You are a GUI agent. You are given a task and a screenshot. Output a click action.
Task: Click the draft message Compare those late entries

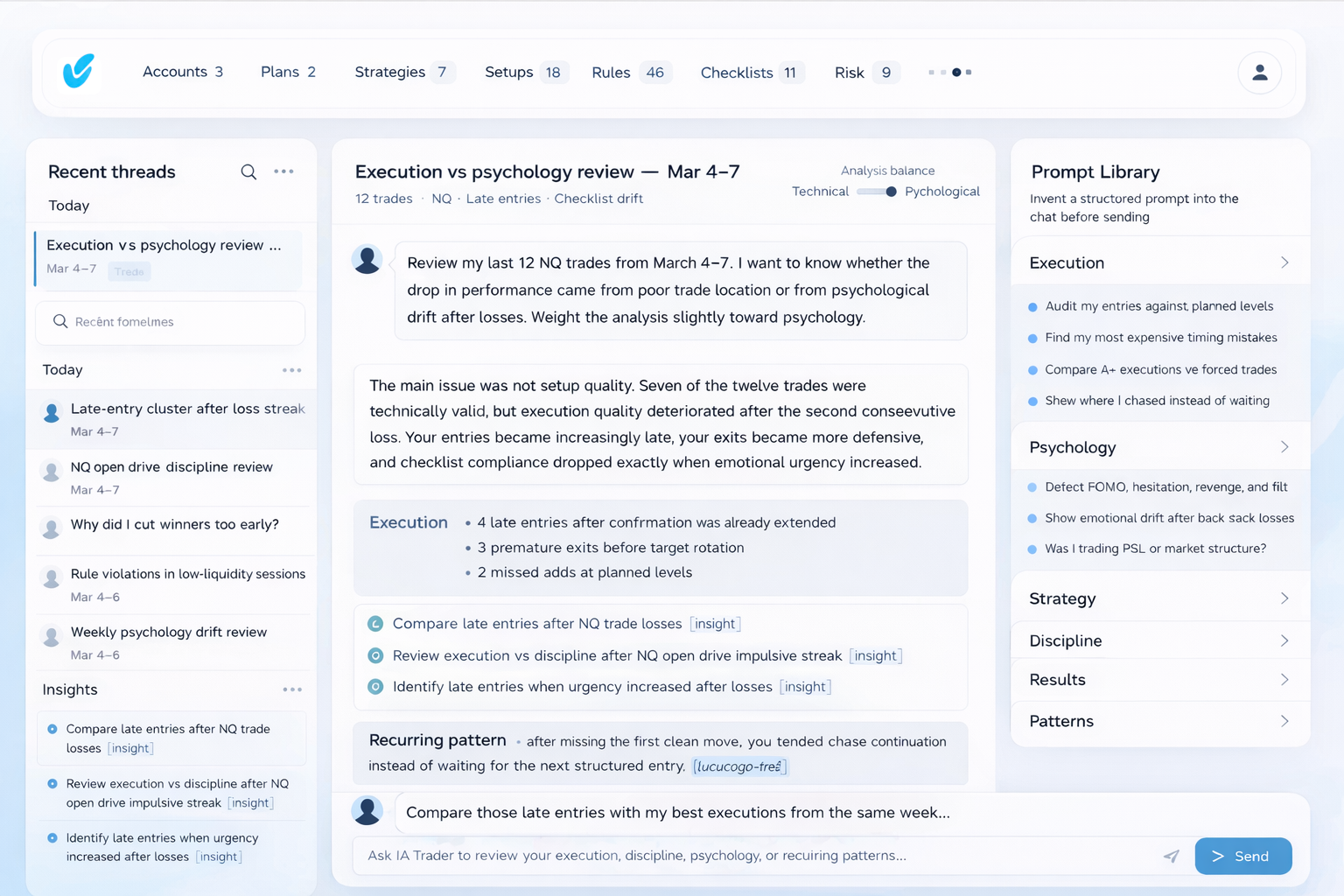click(678, 813)
